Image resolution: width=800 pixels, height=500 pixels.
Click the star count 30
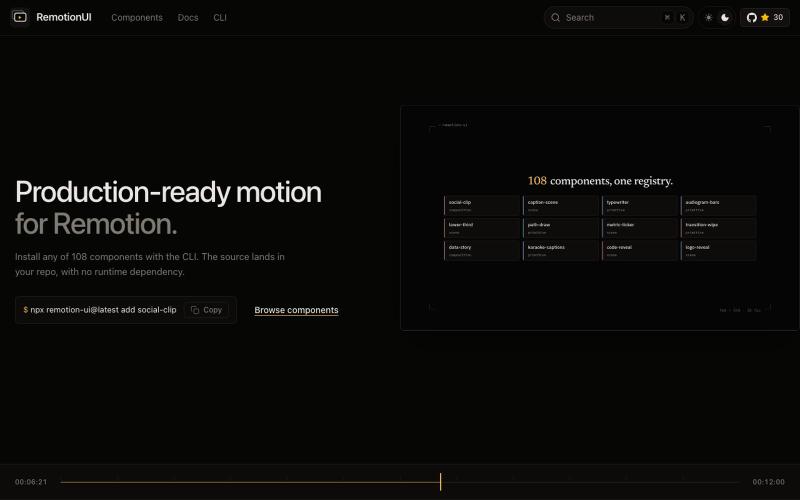coord(778,17)
